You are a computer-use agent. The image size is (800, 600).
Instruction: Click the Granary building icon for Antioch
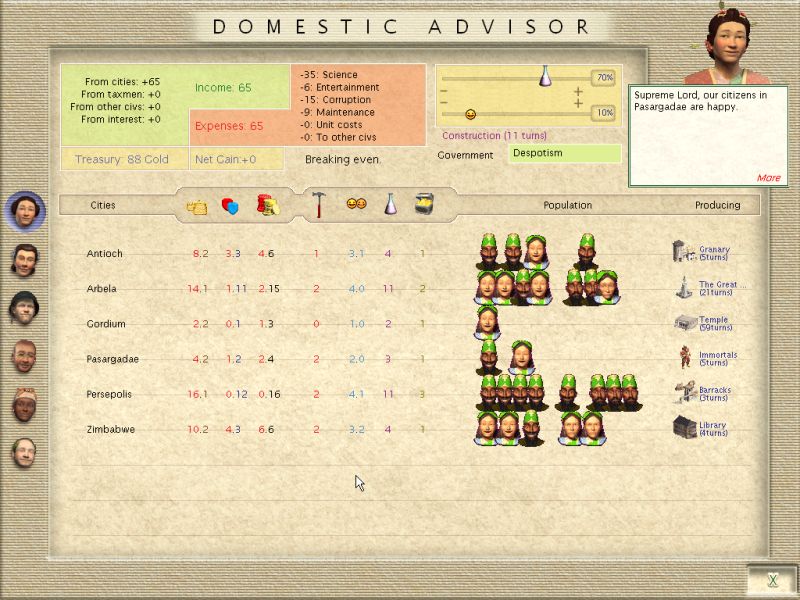[684, 252]
